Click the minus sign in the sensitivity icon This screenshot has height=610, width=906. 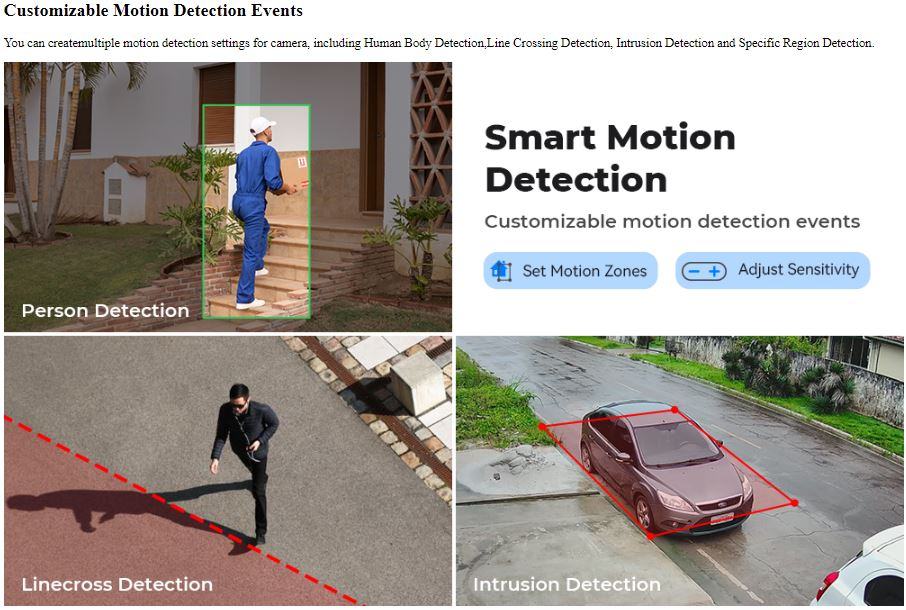point(694,271)
